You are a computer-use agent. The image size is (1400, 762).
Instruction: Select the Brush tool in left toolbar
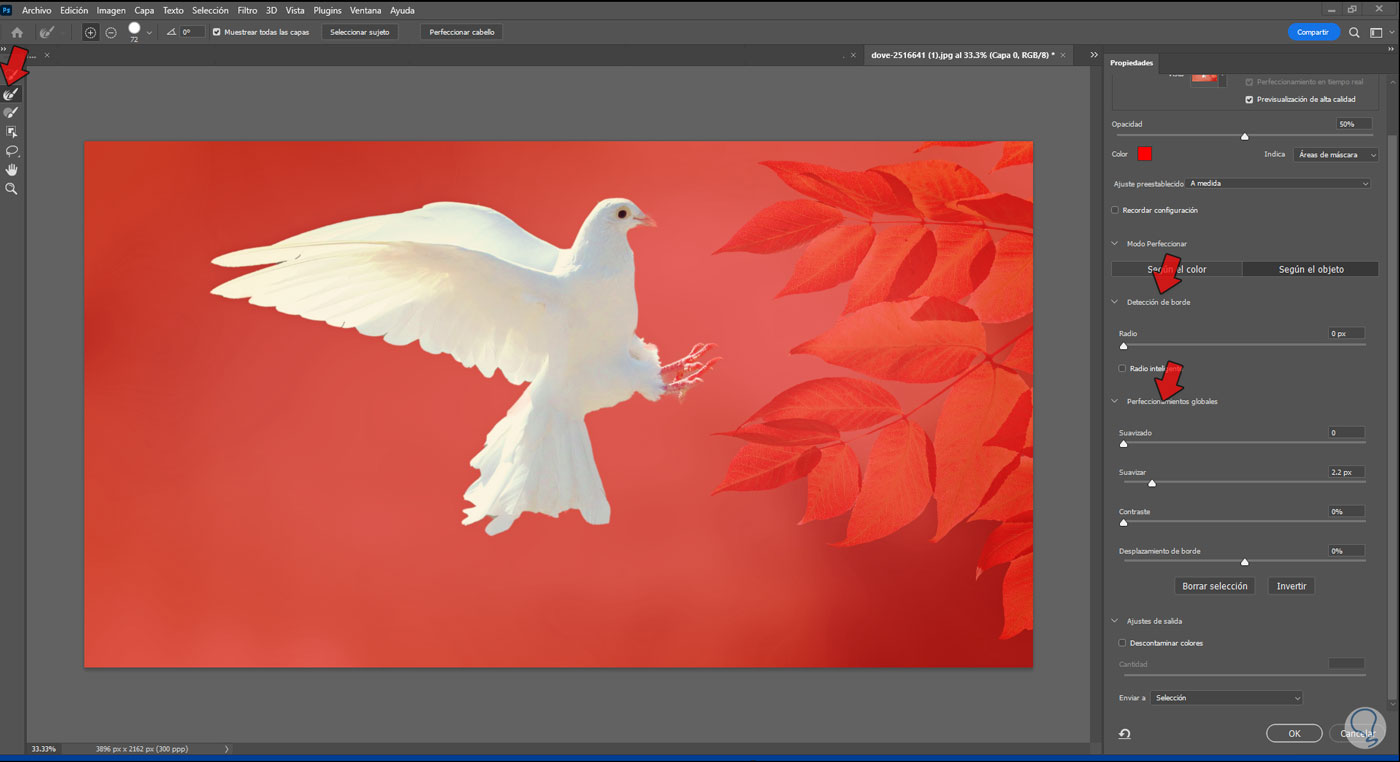(12, 113)
